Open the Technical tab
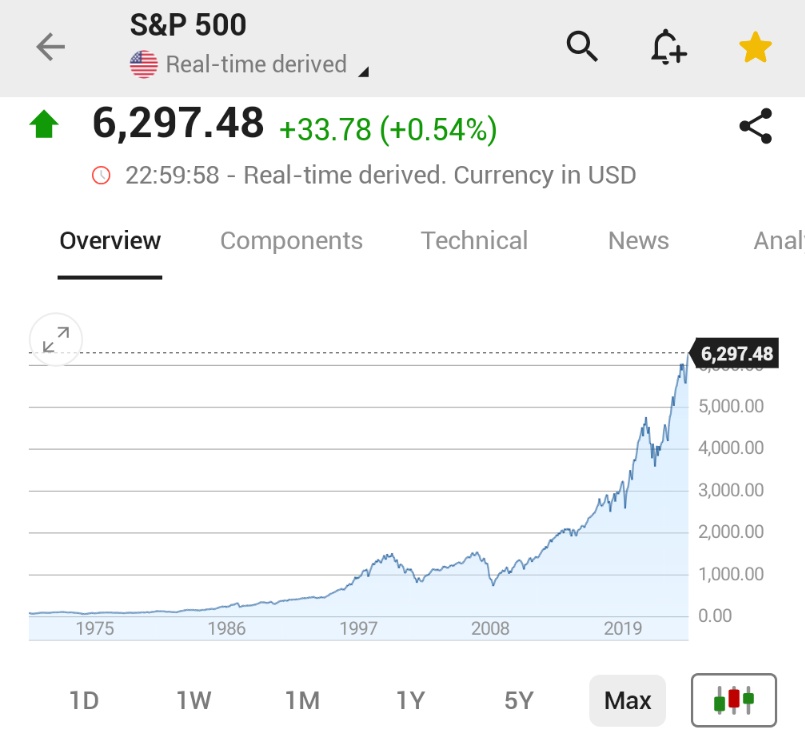Screen dimensions: 805x742 point(474,241)
